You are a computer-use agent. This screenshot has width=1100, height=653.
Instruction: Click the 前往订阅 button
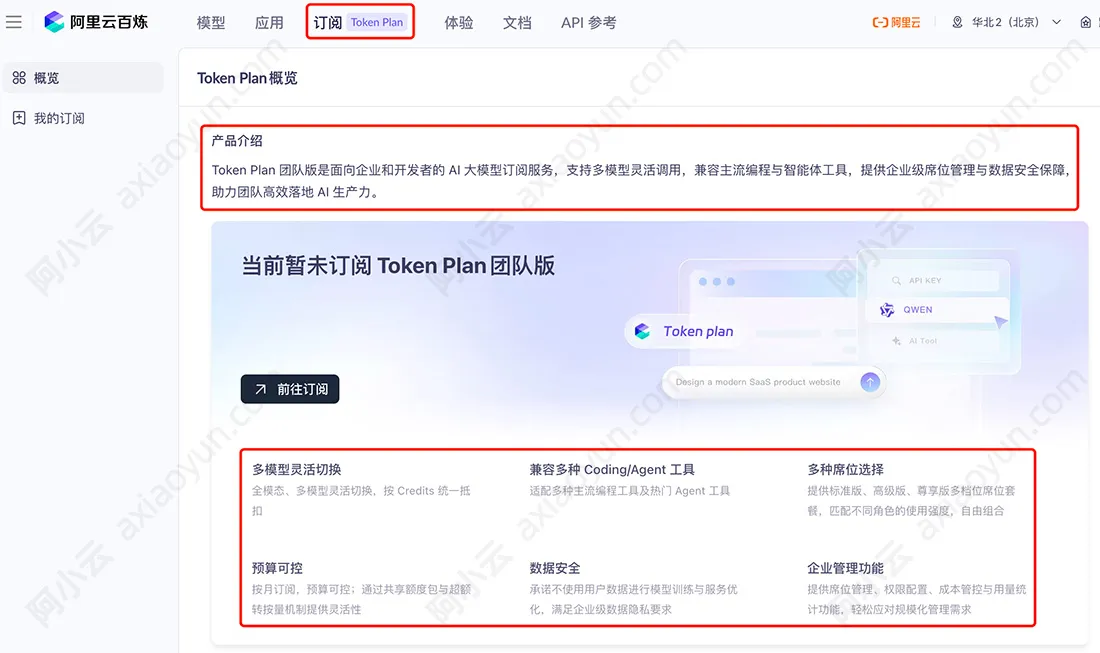tap(289, 389)
